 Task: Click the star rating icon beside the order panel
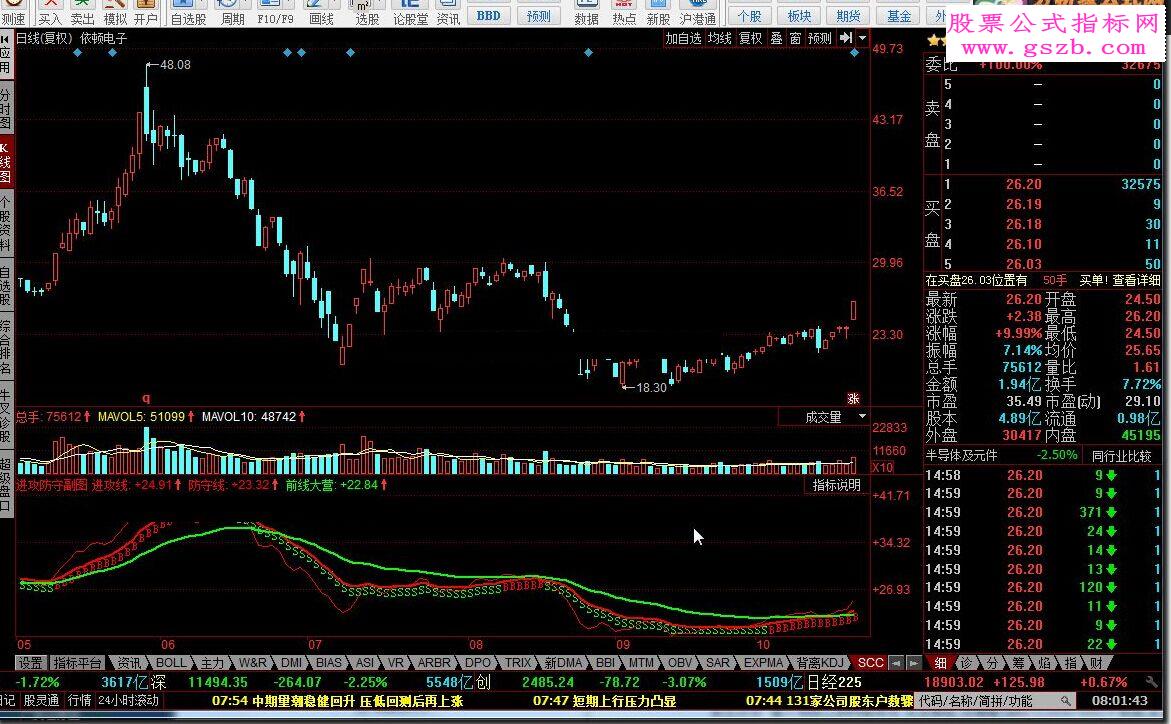tap(937, 40)
